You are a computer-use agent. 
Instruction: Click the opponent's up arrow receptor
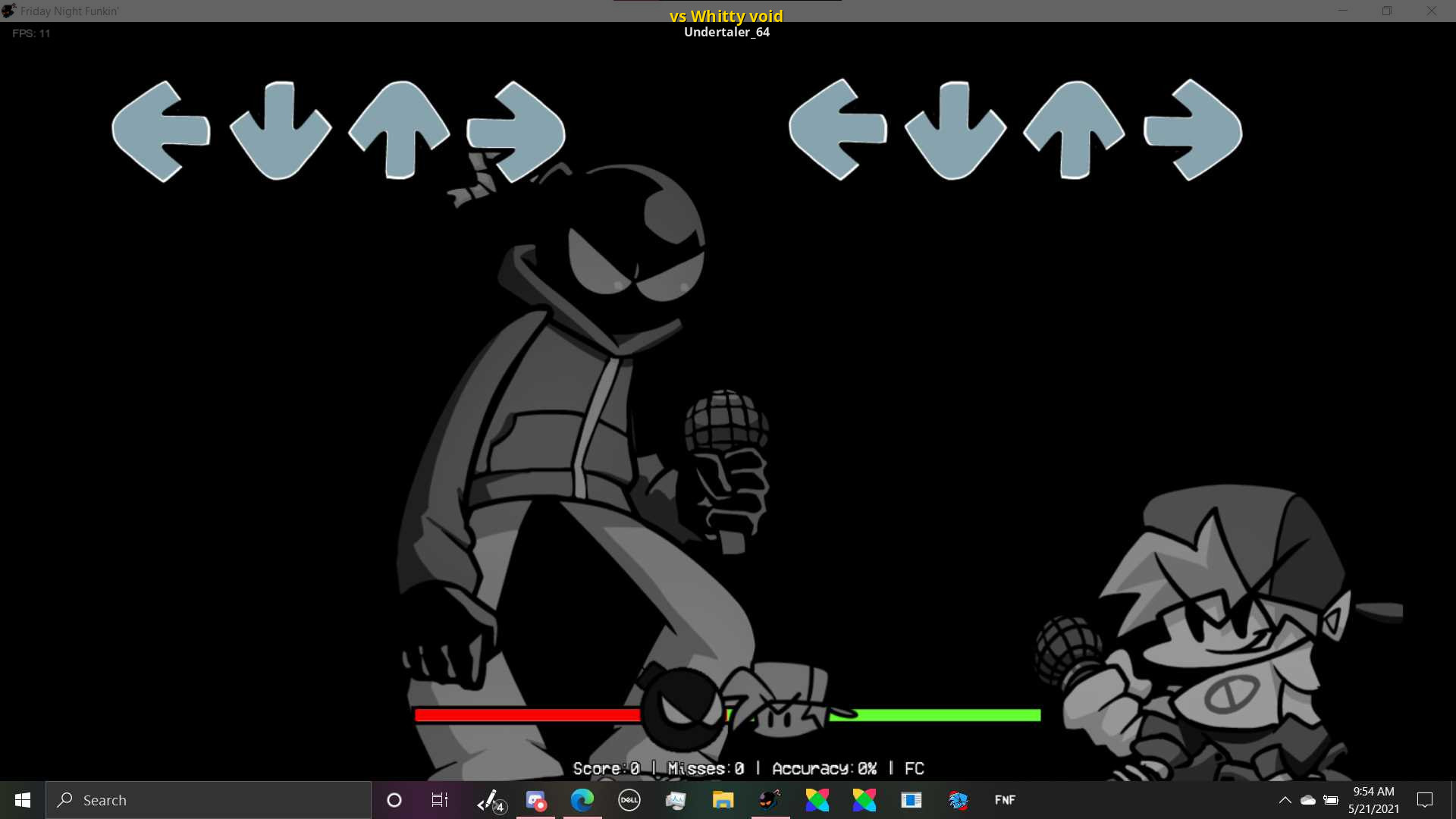coord(399,129)
